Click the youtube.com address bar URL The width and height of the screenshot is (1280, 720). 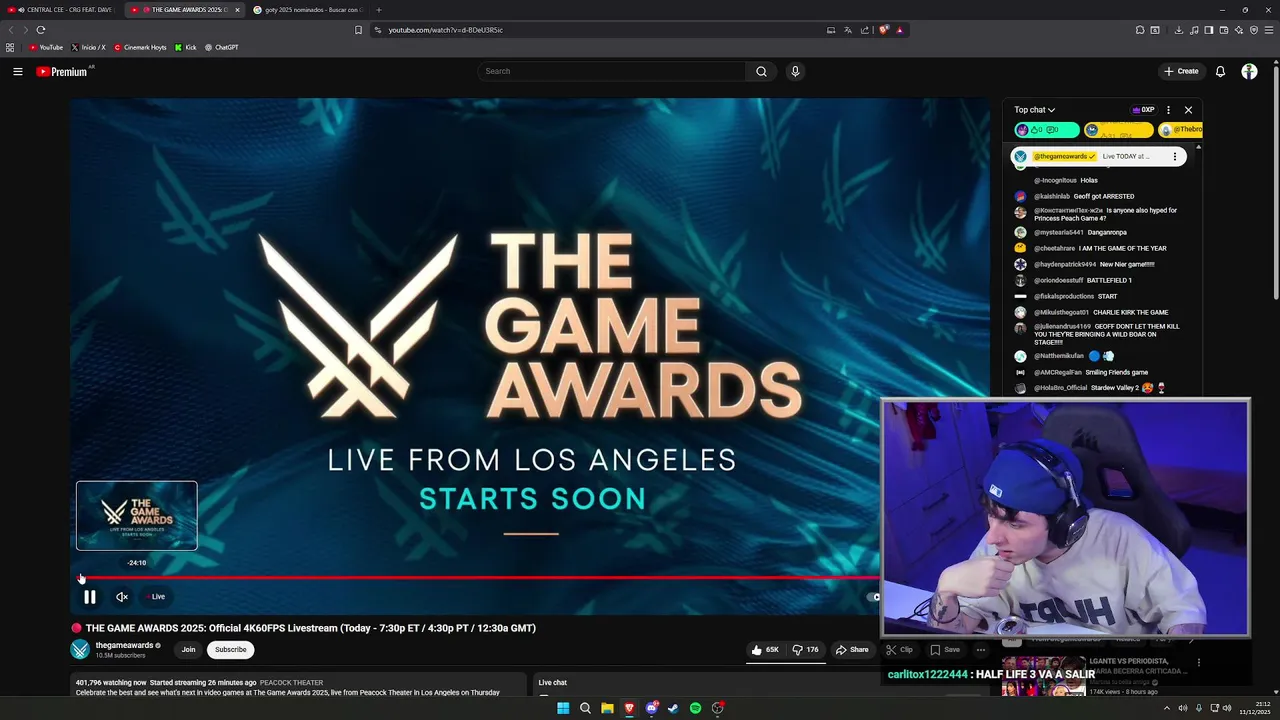(x=446, y=30)
